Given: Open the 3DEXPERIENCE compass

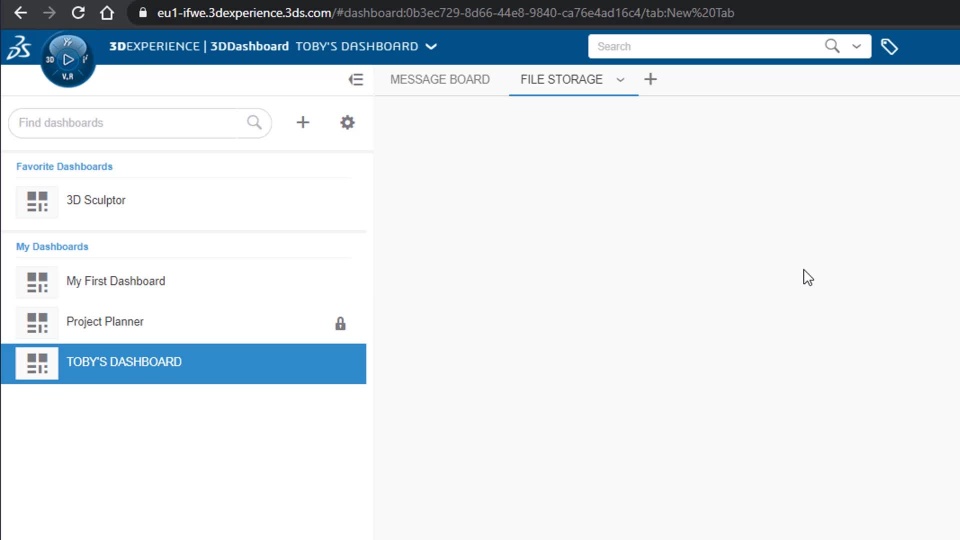Looking at the screenshot, I should pos(68,59).
